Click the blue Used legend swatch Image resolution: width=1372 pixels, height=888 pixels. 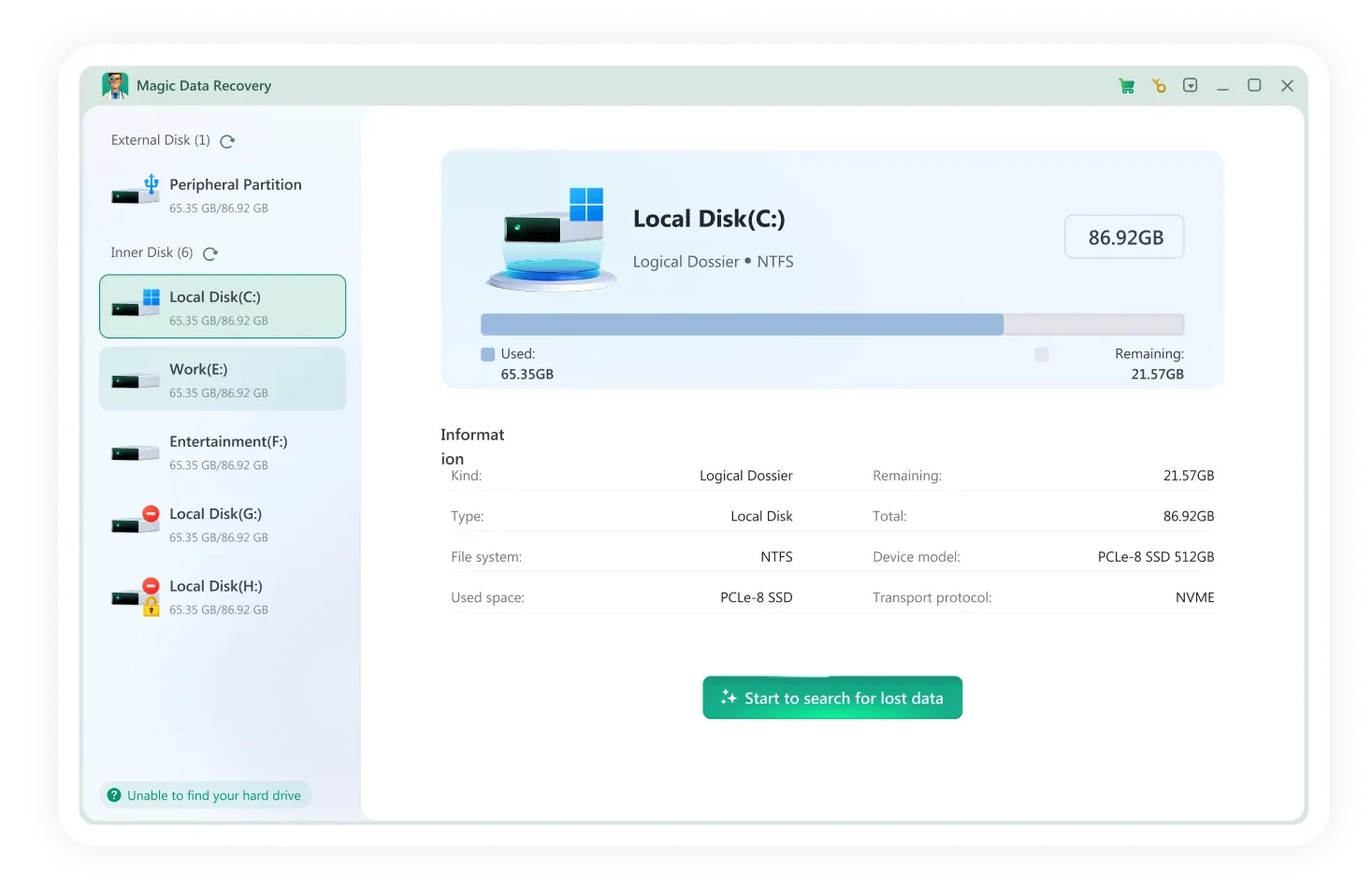click(x=487, y=354)
